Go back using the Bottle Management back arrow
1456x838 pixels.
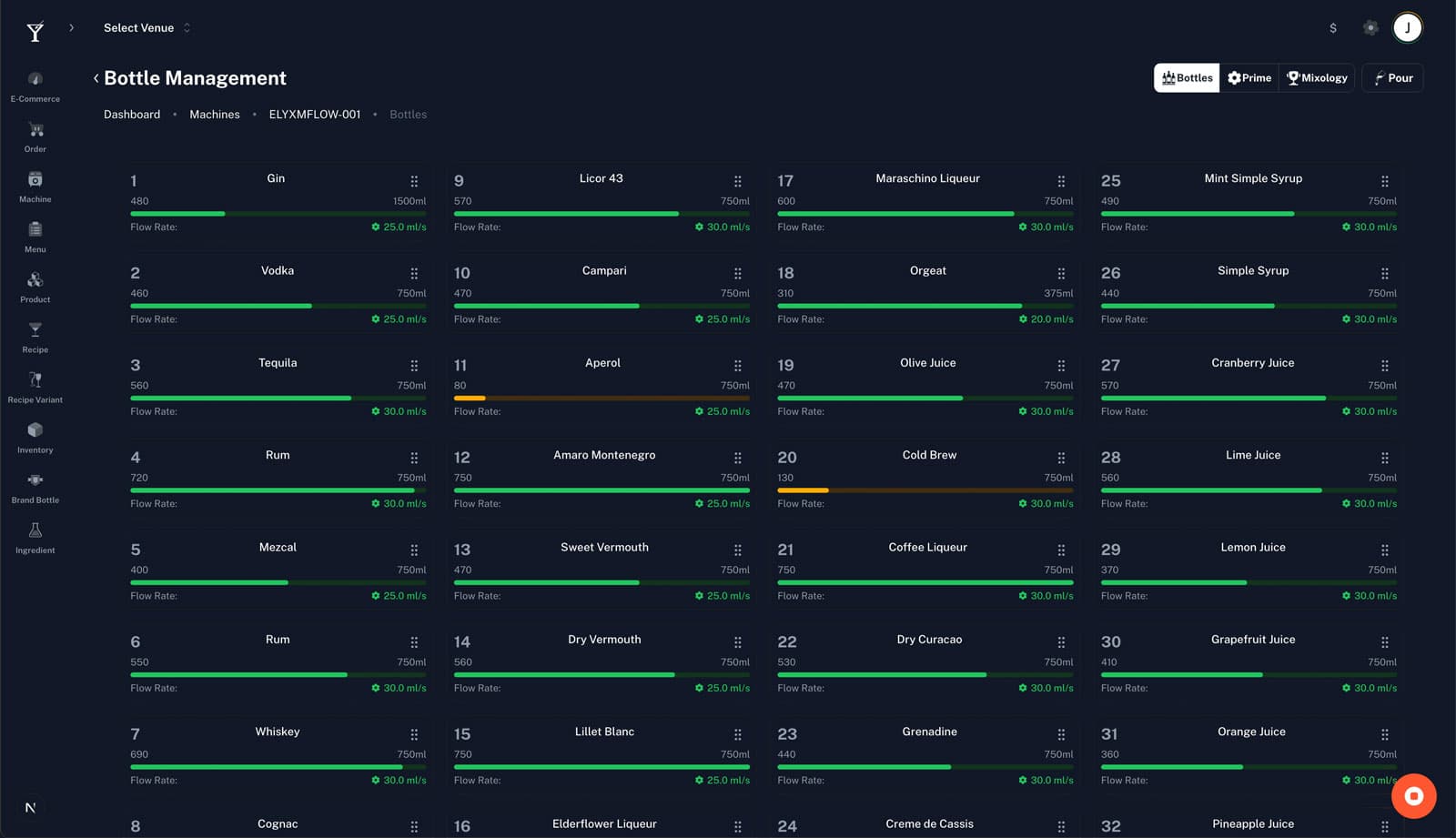96,78
